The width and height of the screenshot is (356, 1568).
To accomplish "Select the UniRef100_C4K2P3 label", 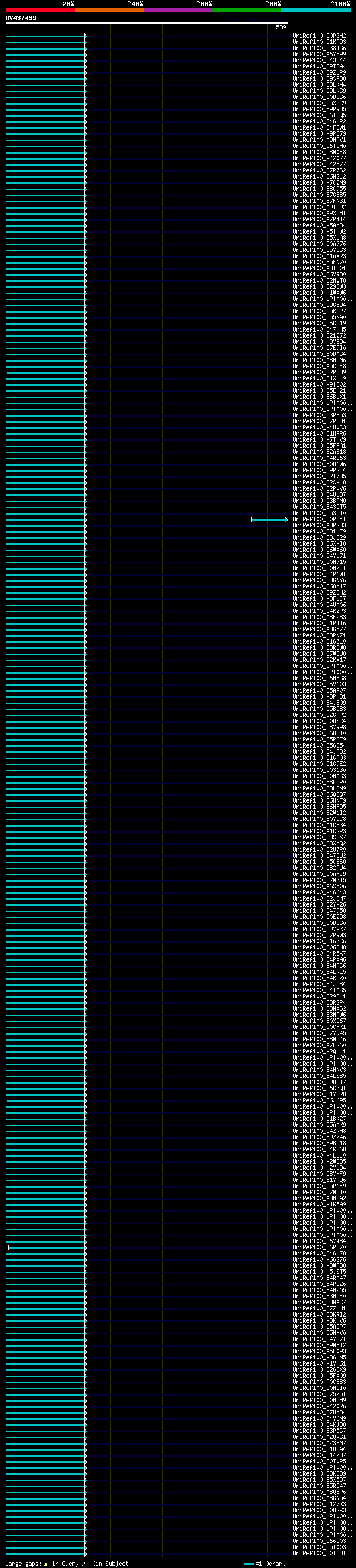I will [319, 611].
